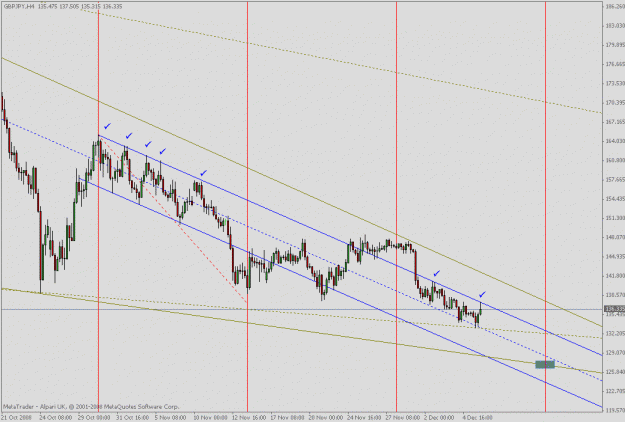625x422 pixels.
Task: Click the 186.26 price scale label
Action: click(615, 6)
